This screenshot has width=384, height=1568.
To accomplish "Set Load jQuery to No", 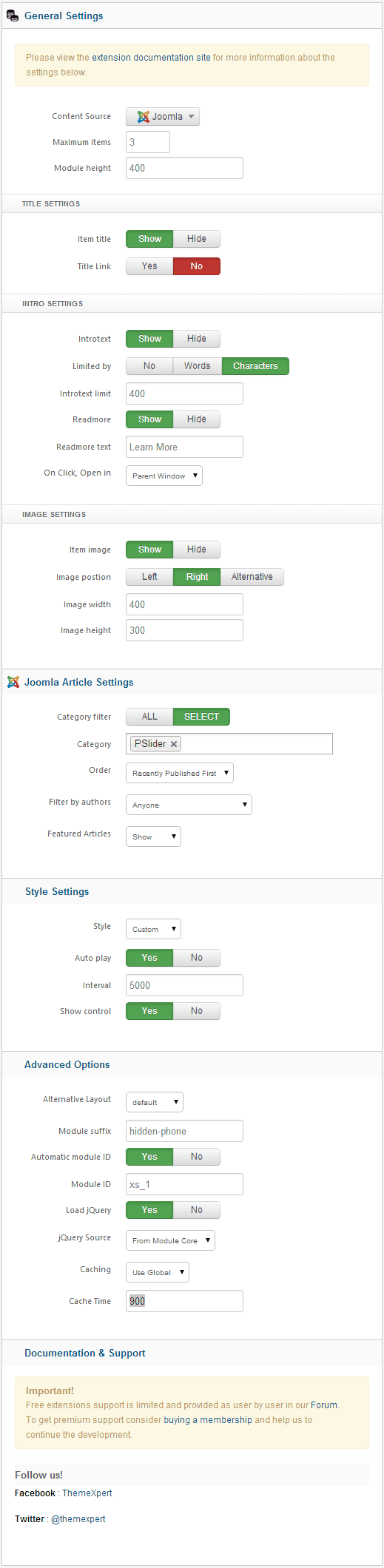I will (x=197, y=1210).
